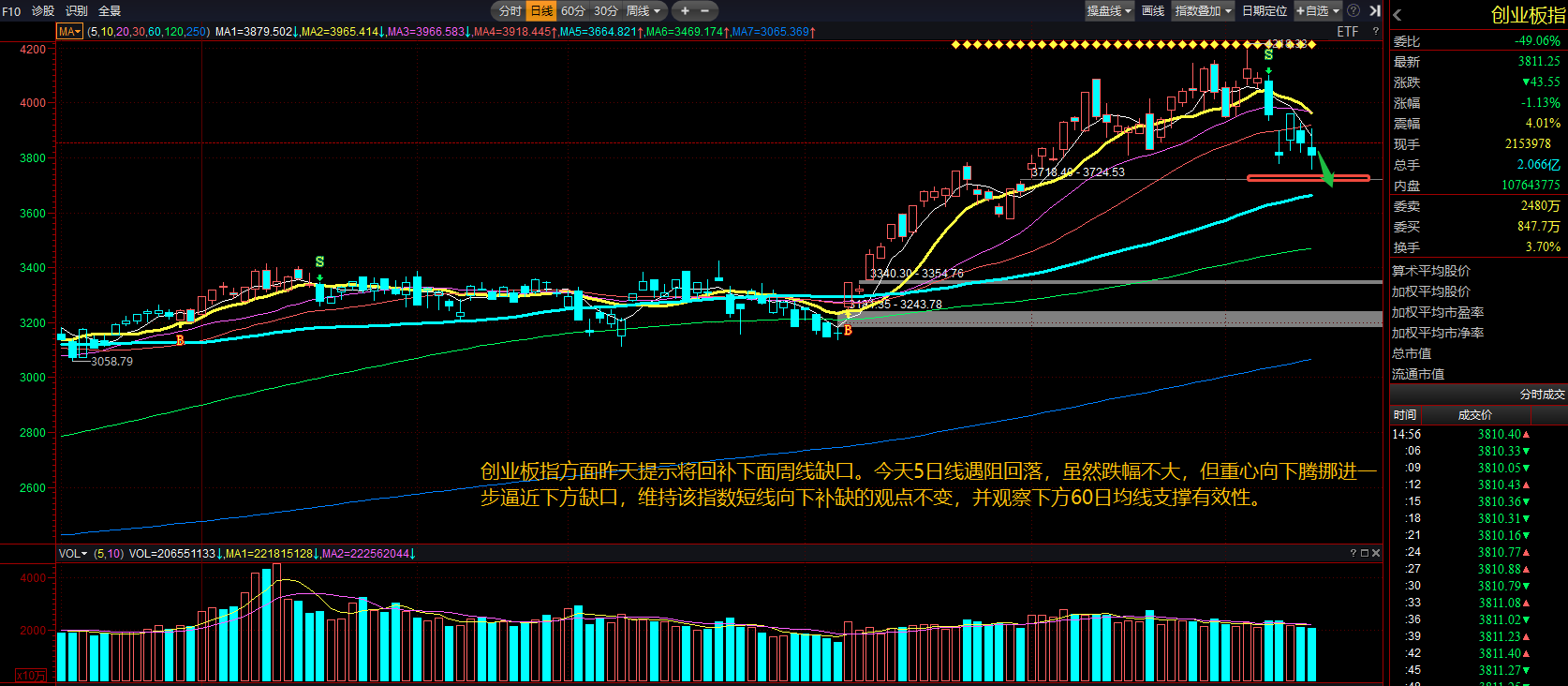Click the 算术平均股价 row
This screenshot has height=686, width=1568.
1477,271
